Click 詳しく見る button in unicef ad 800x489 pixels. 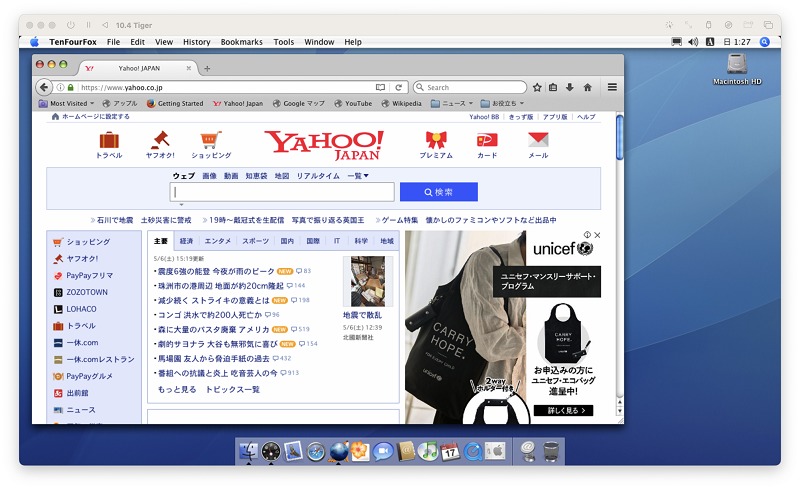[563, 410]
